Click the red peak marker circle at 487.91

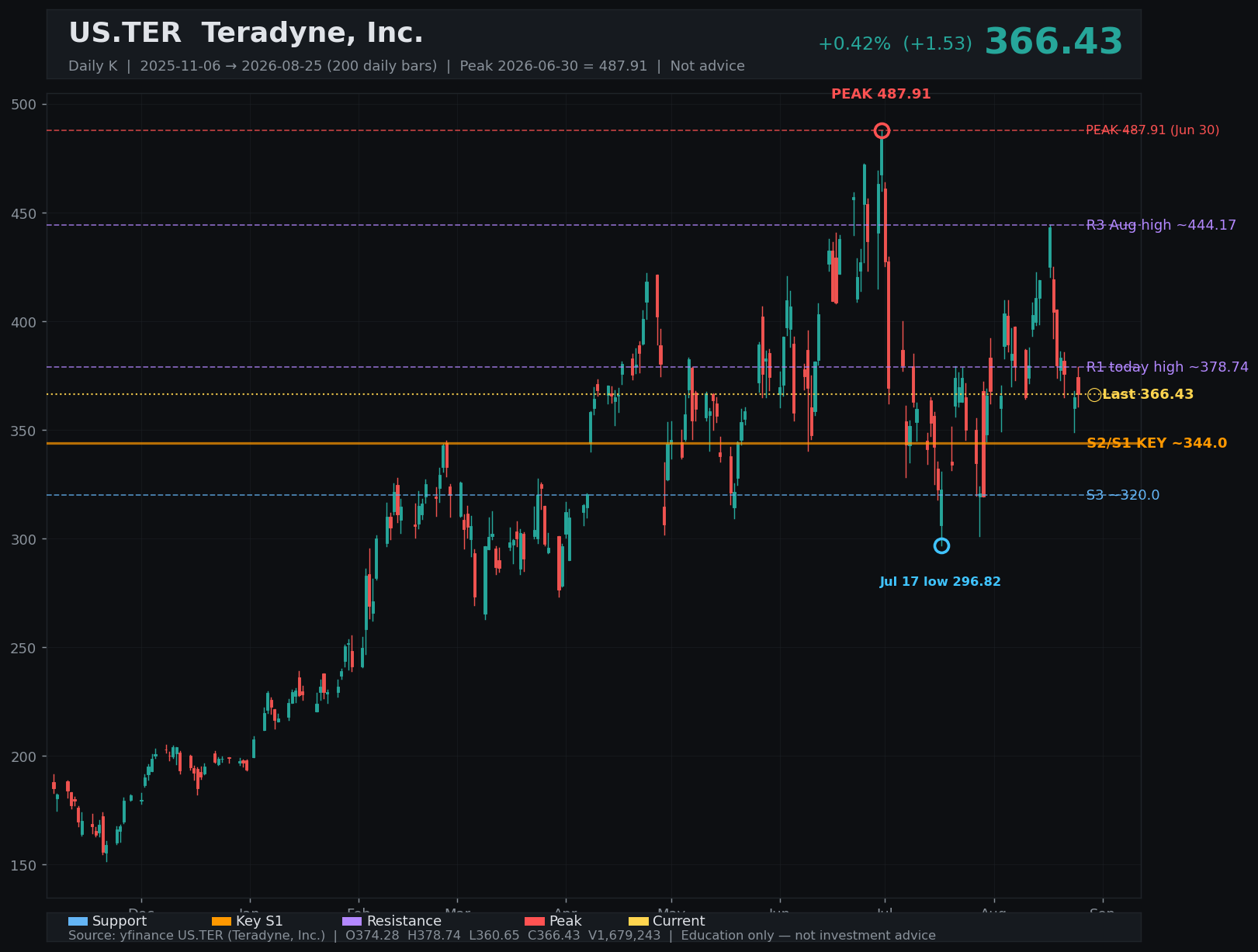tap(882, 130)
